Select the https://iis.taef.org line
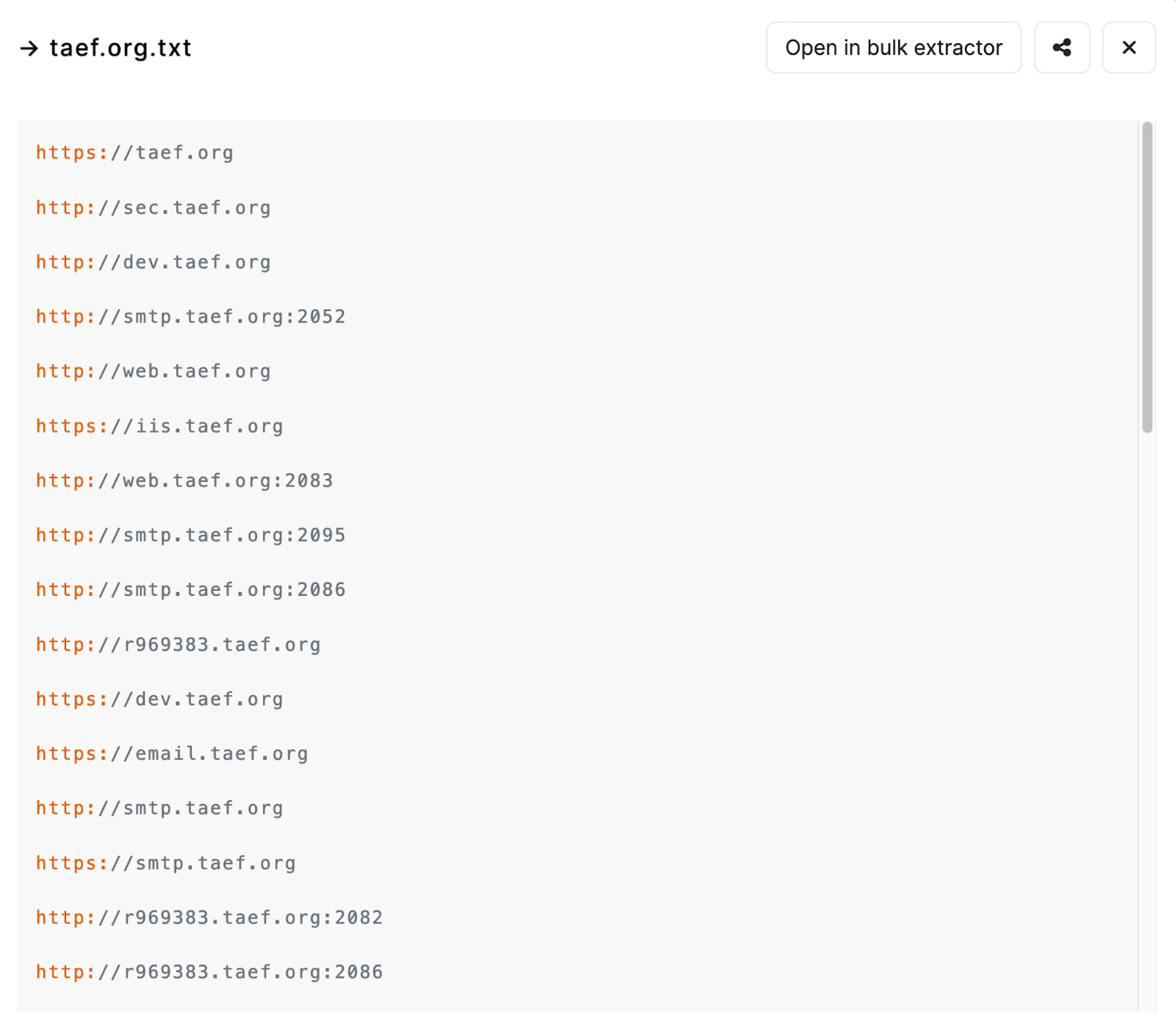The width and height of the screenshot is (1176, 1027). pos(160,426)
